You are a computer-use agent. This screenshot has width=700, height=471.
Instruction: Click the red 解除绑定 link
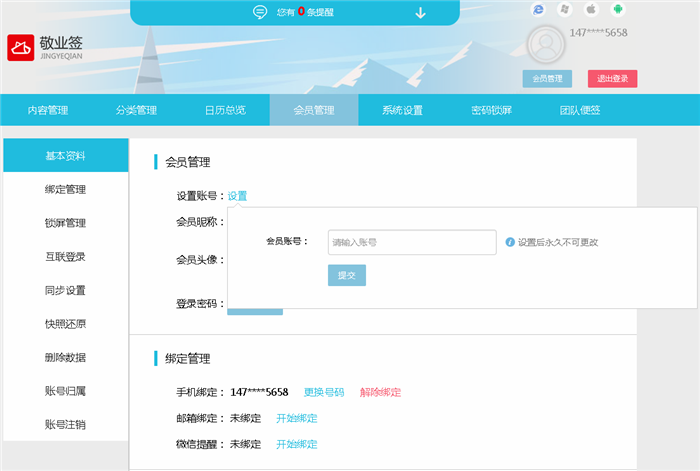pyautogui.click(x=380, y=392)
